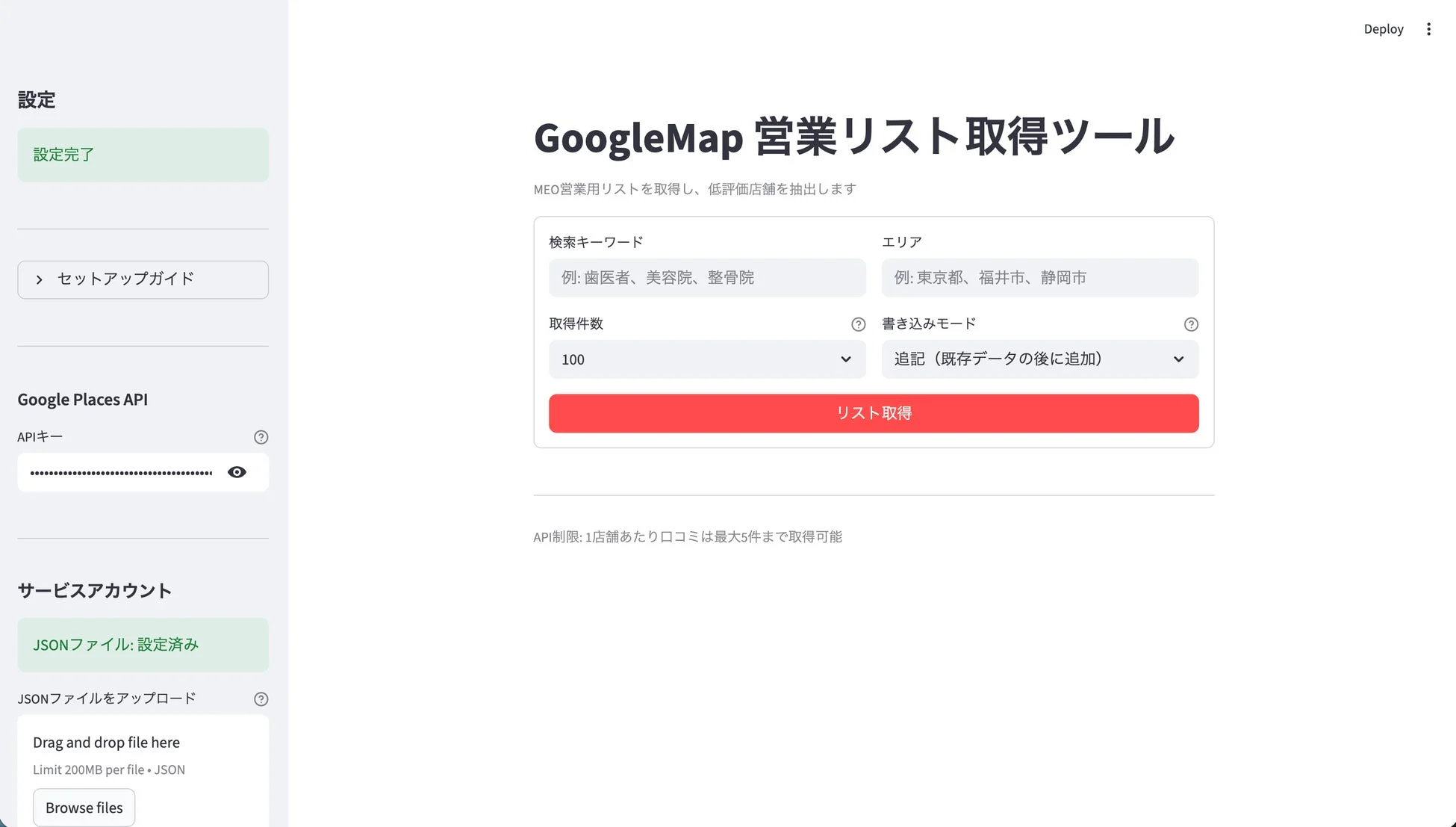
Task: Click the chevron on セットアップガイド
Action: click(38, 279)
